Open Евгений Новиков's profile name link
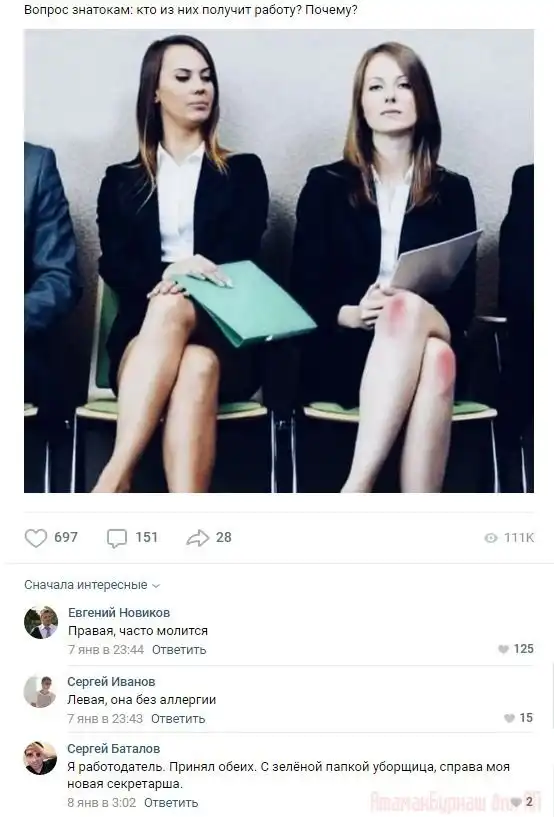 119,613
